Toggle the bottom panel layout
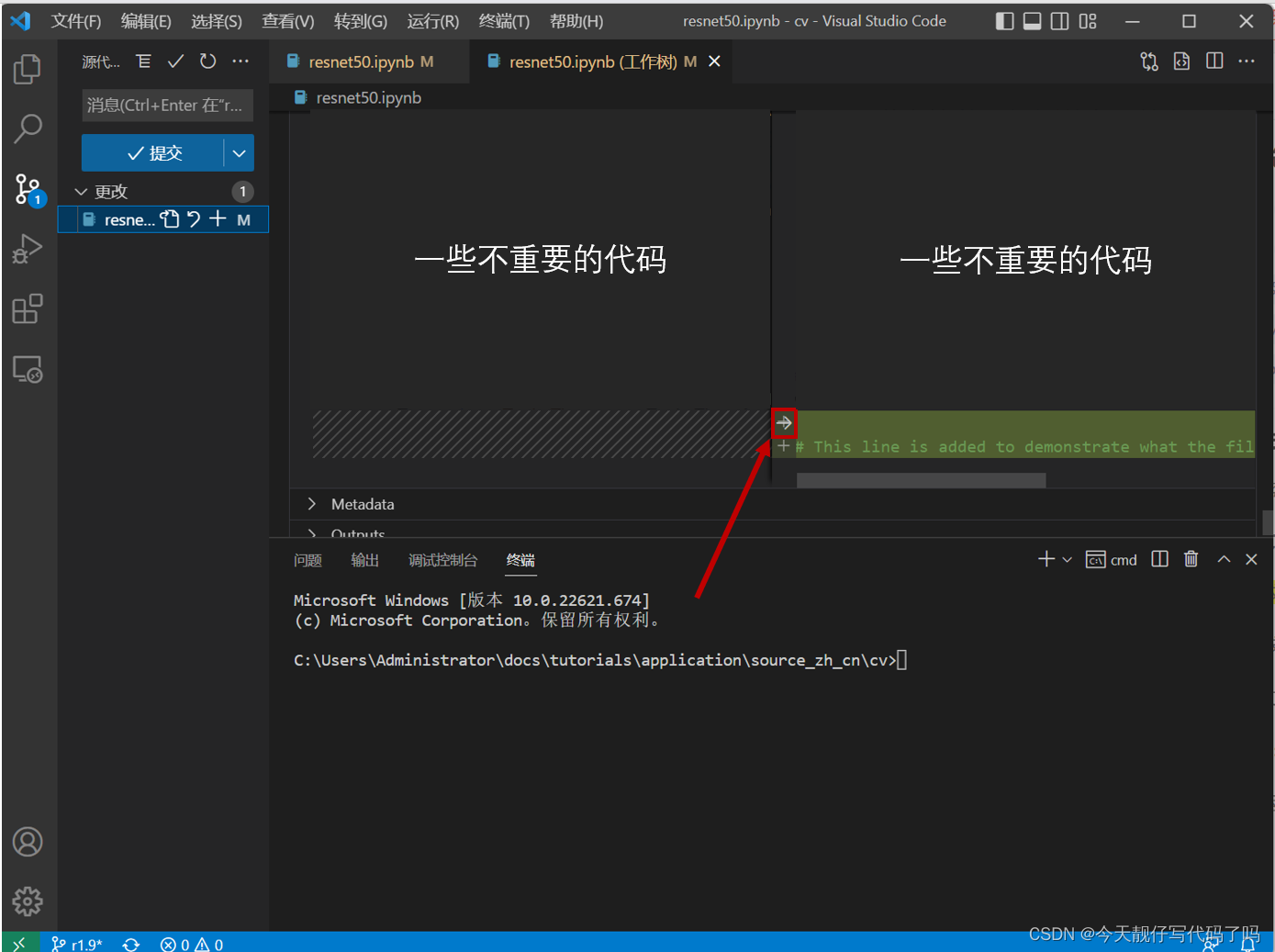The image size is (1275, 952). [1033, 21]
